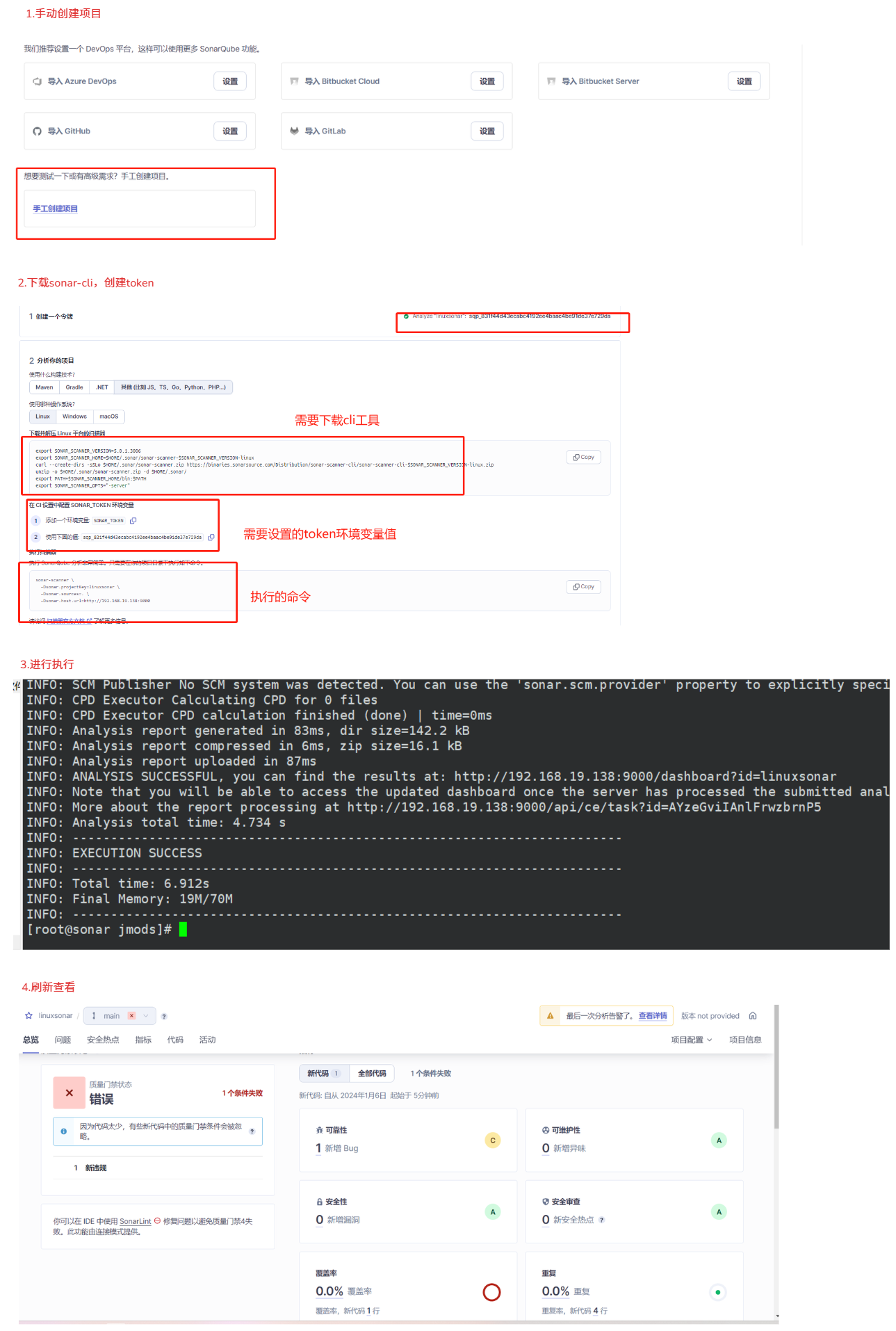The image size is (896, 1331).
Task: Select the Windows operating system option
Action: (x=74, y=417)
